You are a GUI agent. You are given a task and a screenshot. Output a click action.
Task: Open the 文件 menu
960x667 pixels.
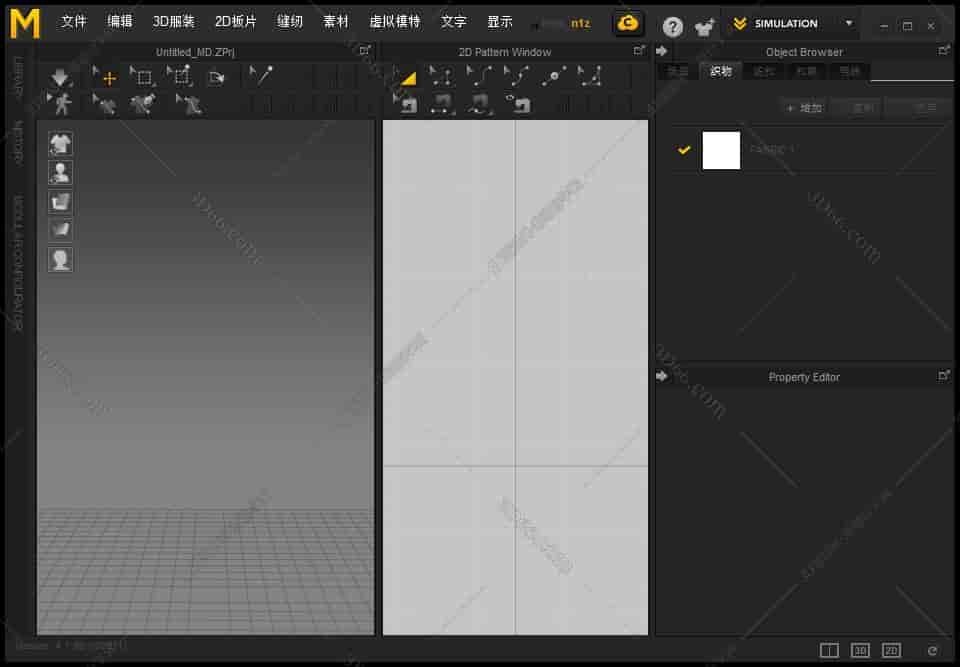(74, 22)
